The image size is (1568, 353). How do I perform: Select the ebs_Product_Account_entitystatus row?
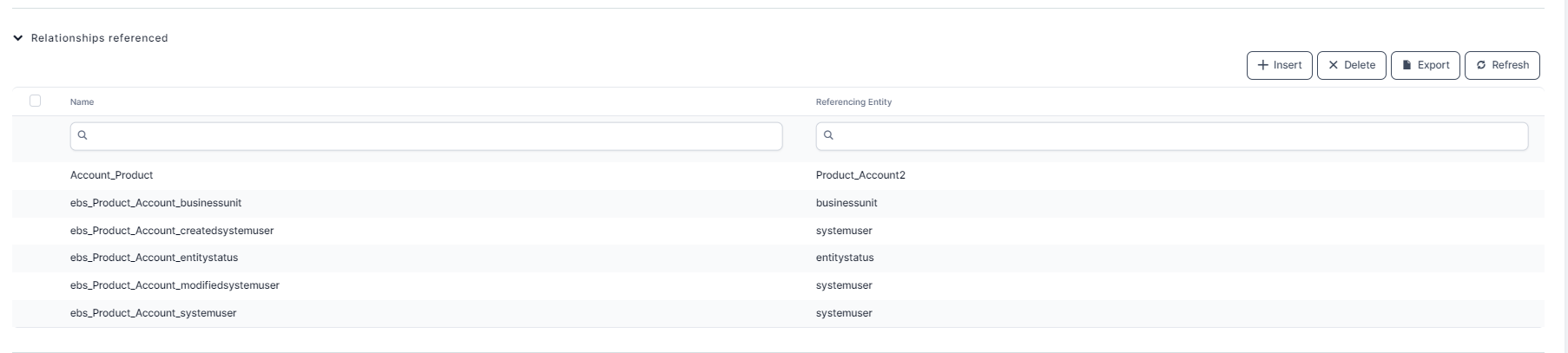pyautogui.click(x=154, y=258)
